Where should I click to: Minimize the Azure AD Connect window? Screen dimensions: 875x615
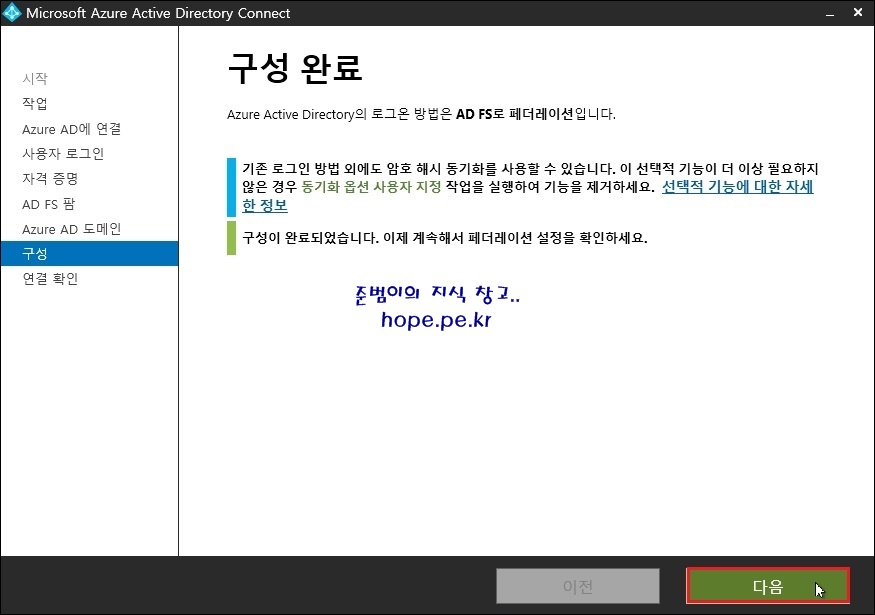pyautogui.click(x=830, y=13)
